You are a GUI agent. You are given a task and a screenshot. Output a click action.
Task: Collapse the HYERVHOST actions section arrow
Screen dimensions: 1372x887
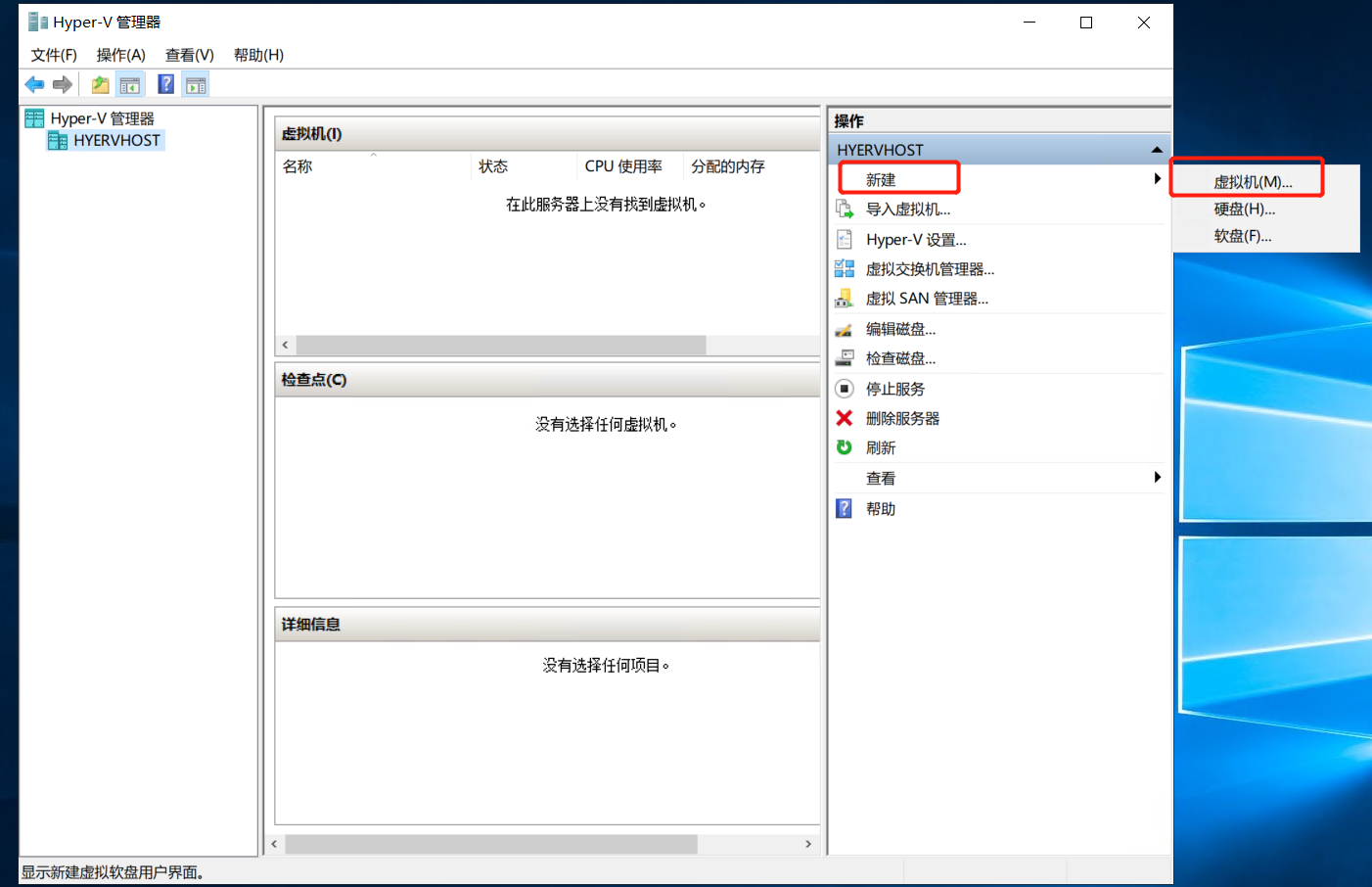[1155, 149]
